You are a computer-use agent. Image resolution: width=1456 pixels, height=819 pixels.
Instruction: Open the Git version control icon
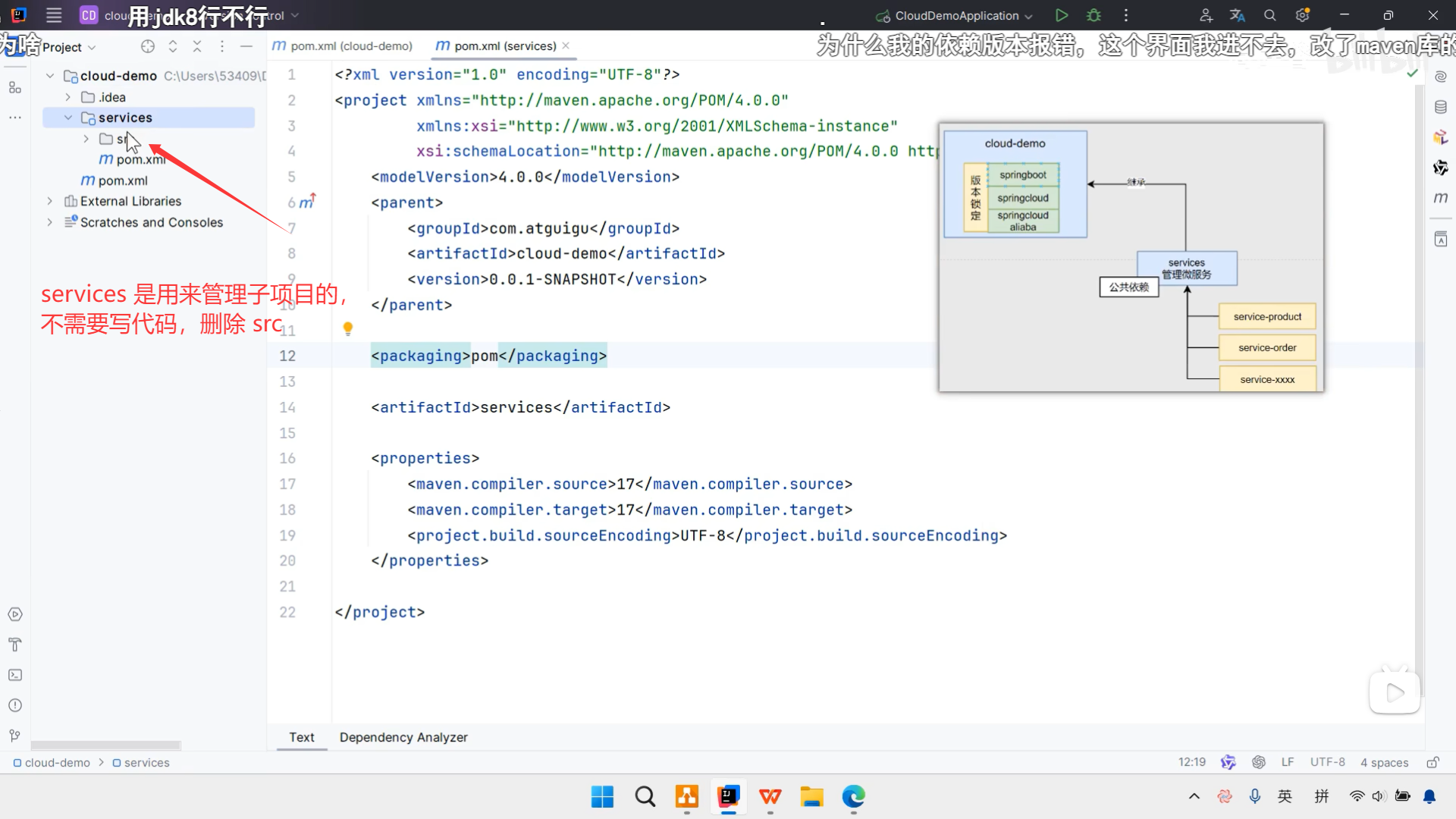[x=15, y=736]
